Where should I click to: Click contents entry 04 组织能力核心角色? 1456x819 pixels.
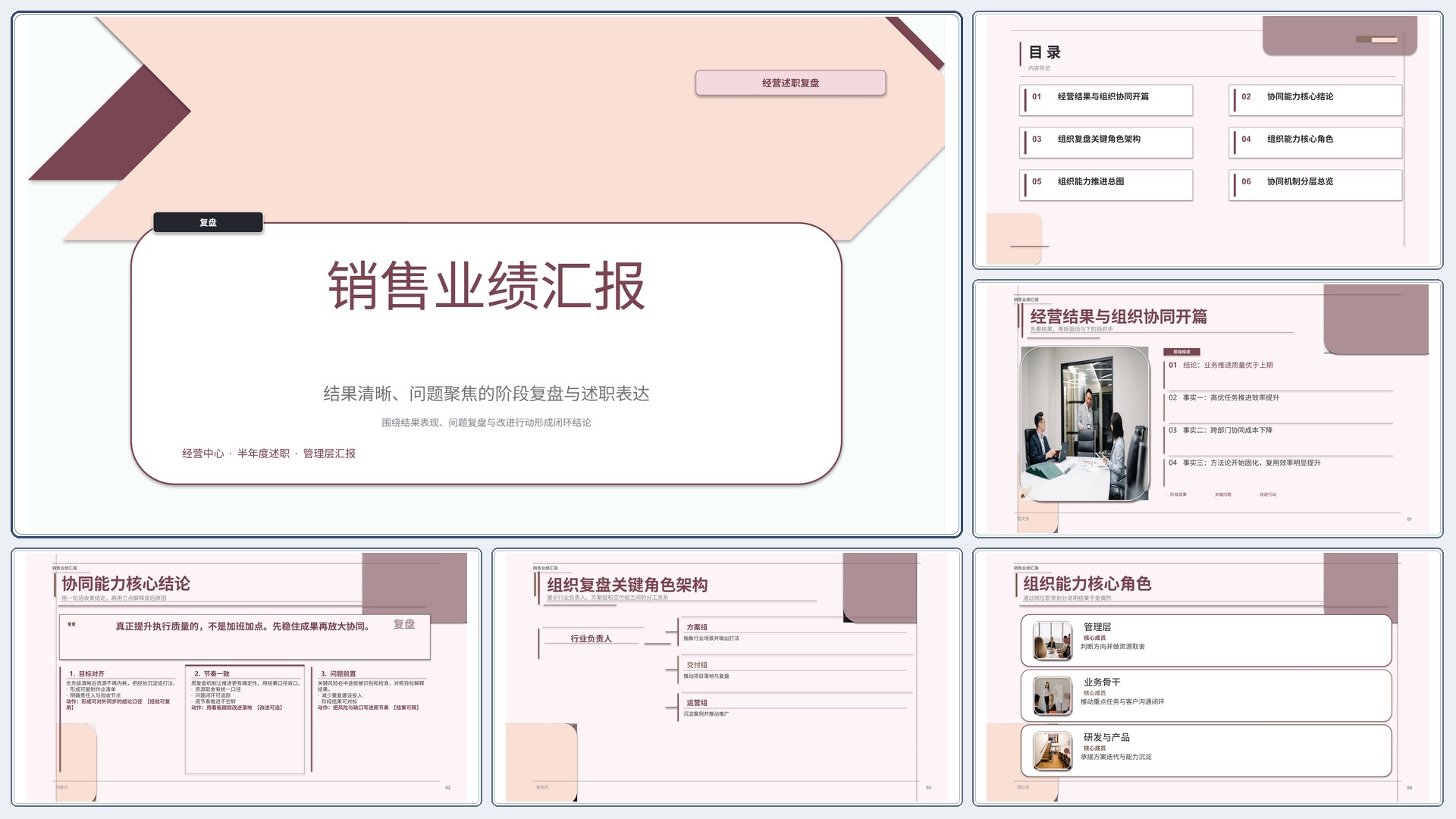point(1316,143)
